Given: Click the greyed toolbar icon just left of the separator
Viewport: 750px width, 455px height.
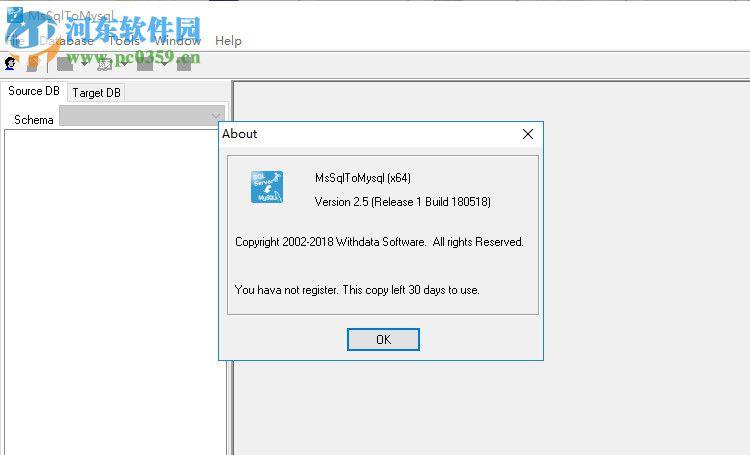Looking at the screenshot, I should pyautogui.click(x=33, y=64).
